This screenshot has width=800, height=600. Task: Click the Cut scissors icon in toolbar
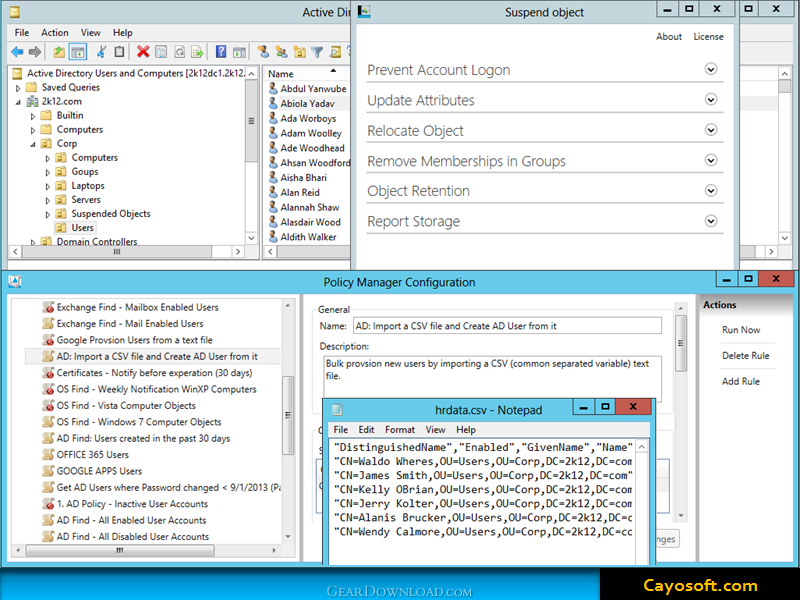[102, 52]
